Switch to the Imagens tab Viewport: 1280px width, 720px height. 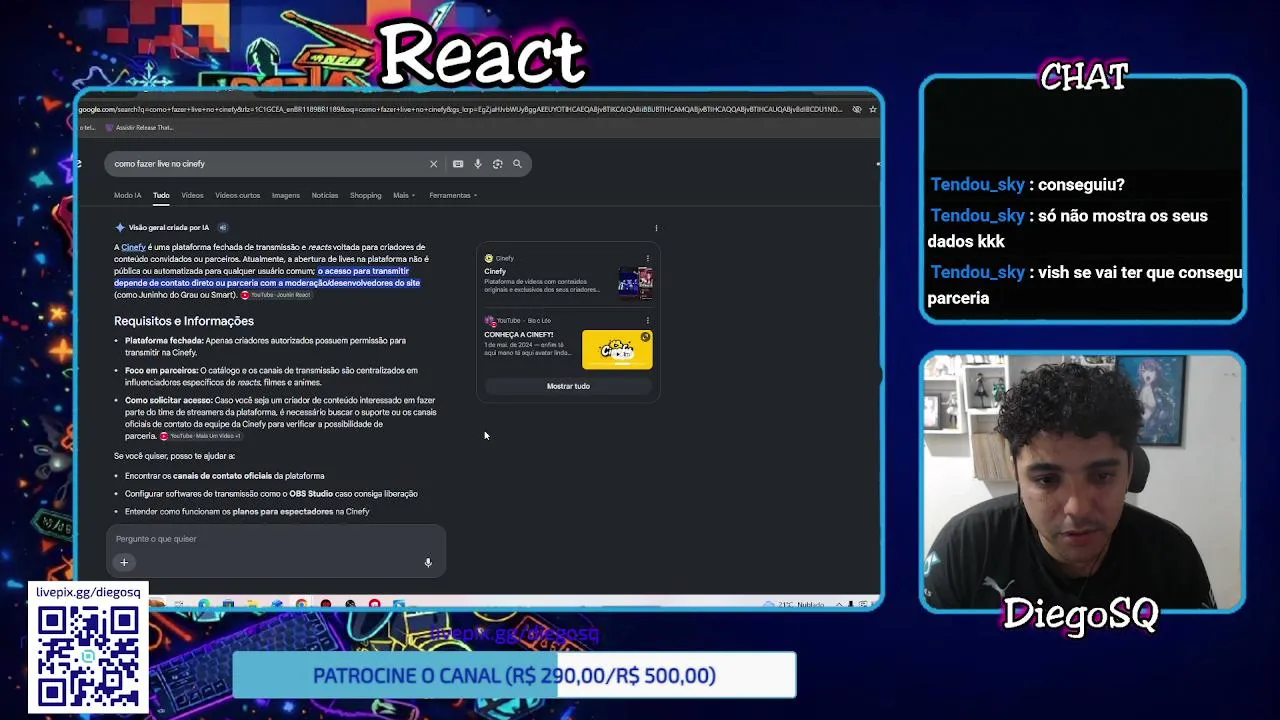(285, 195)
